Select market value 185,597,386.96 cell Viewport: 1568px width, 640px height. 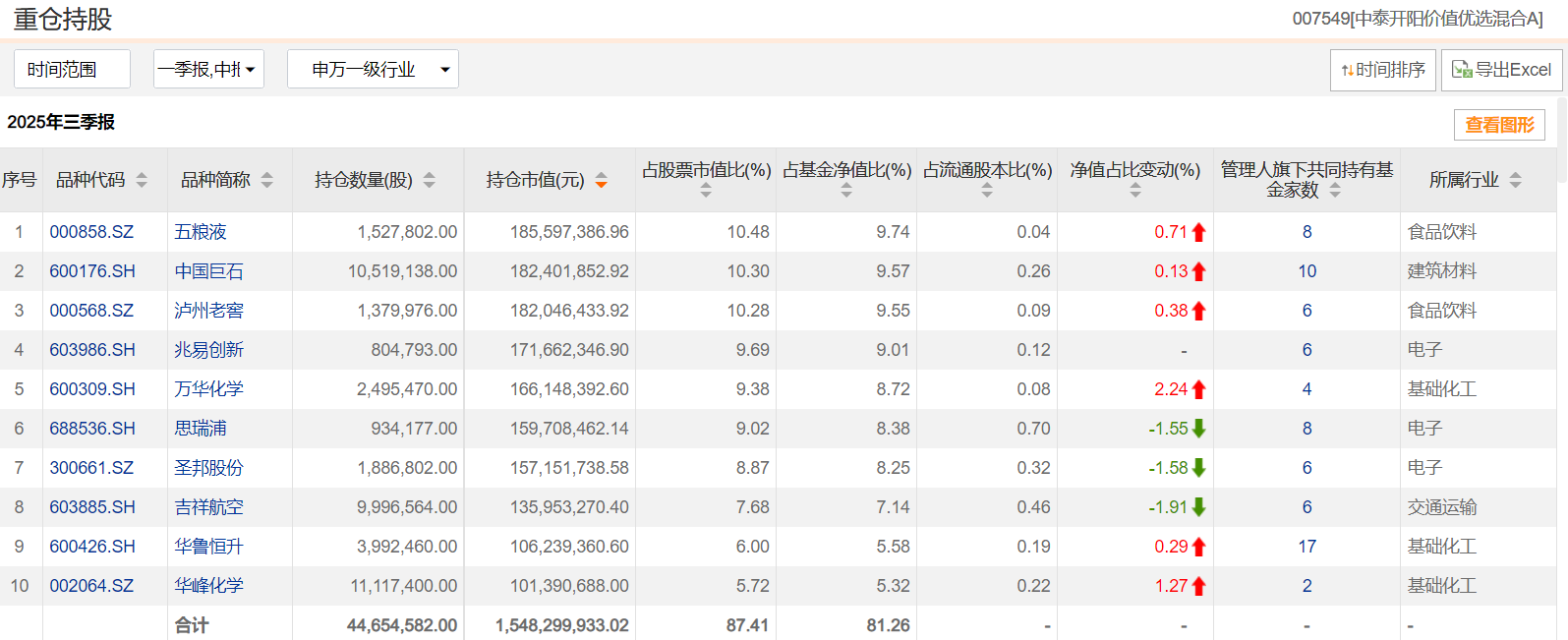[x=569, y=232]
